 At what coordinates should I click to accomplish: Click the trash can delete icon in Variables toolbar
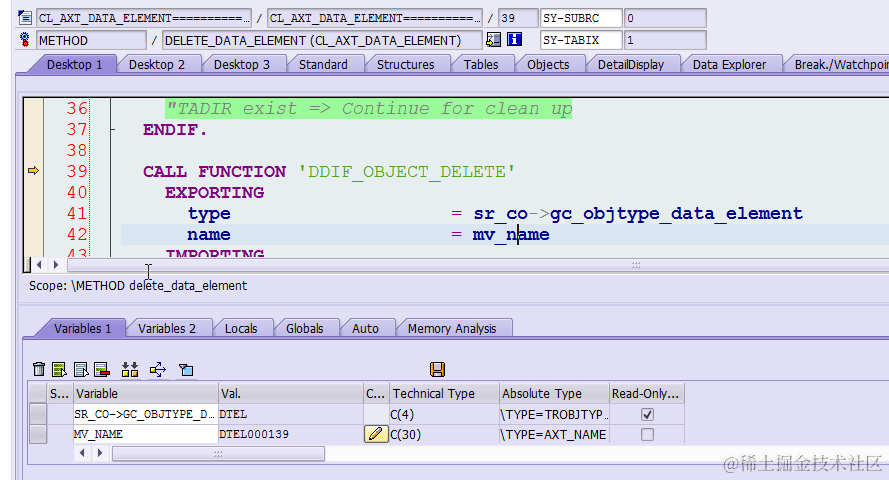coord(39,369)
